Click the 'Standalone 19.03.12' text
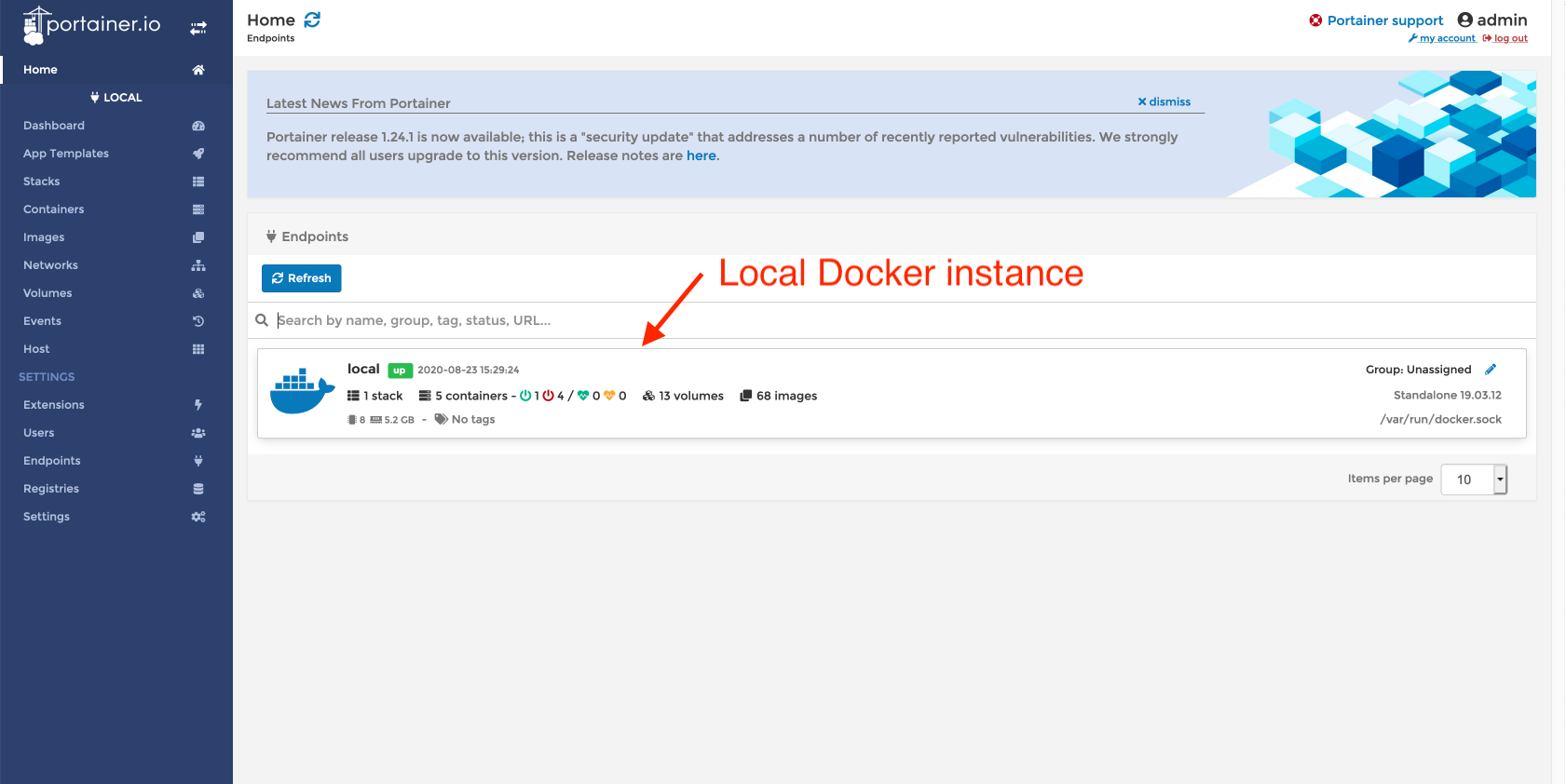Screen dimensions: 1566x784 point(1448,395)
